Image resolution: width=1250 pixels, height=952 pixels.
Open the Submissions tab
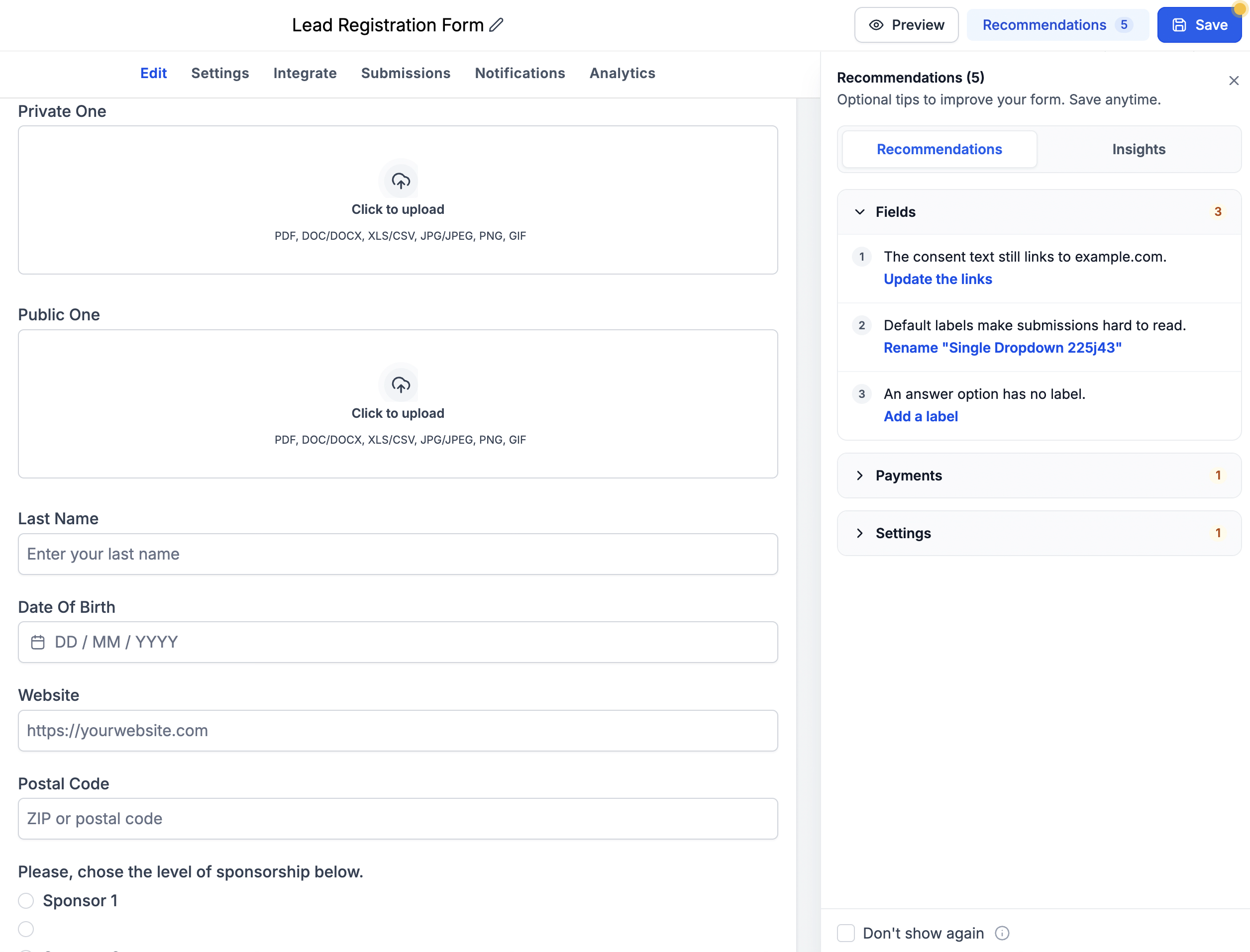pyautogui.click(x=406, y=73)
